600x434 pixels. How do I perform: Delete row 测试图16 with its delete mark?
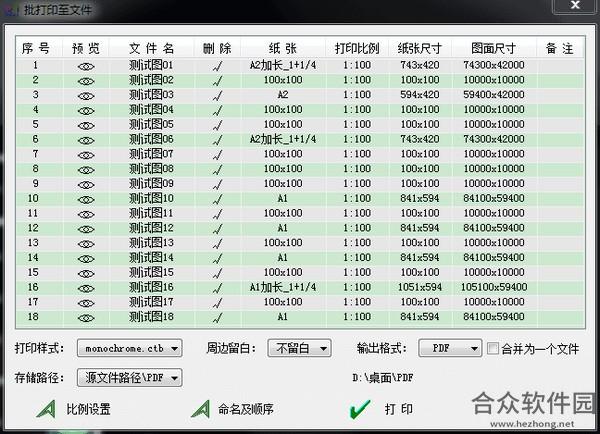pos(217,289)
